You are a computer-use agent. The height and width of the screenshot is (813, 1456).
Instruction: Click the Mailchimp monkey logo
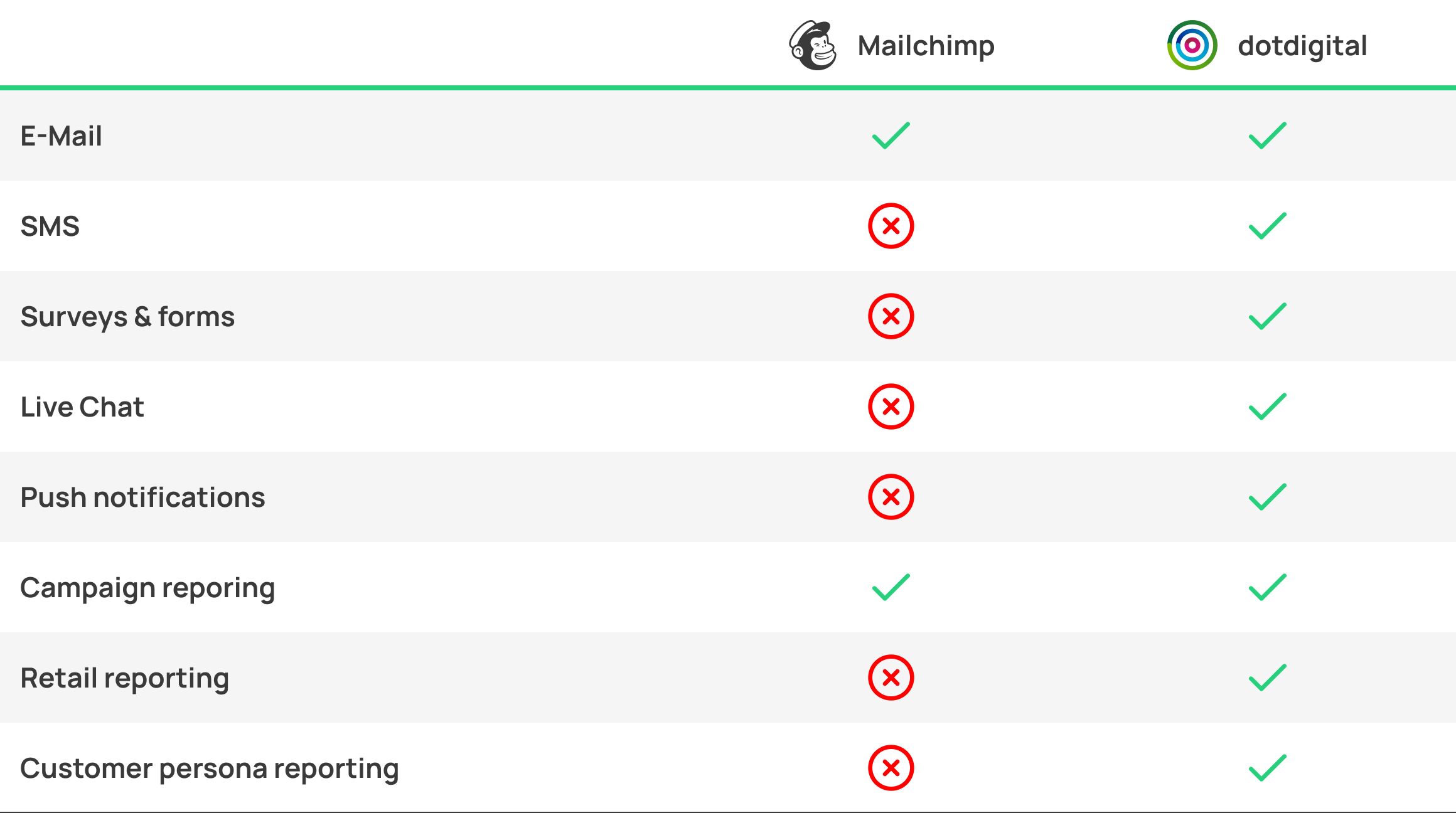(813, 45)
